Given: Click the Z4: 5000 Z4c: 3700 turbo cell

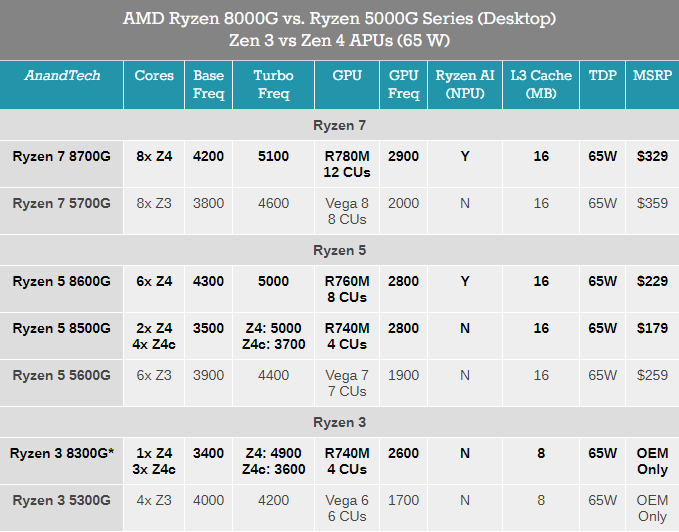Looking at the screenshot, I should click(273, 336).
